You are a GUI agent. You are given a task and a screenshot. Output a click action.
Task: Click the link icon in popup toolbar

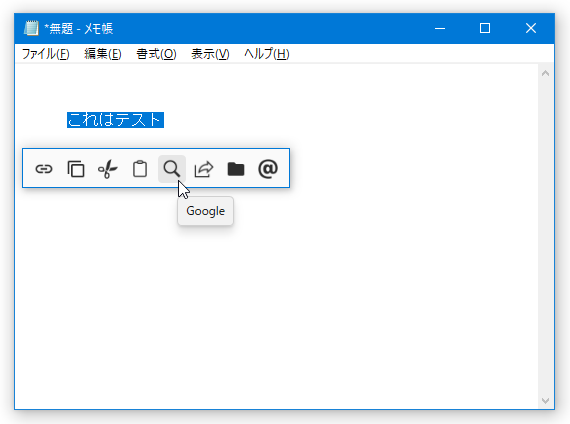[44, 169]
